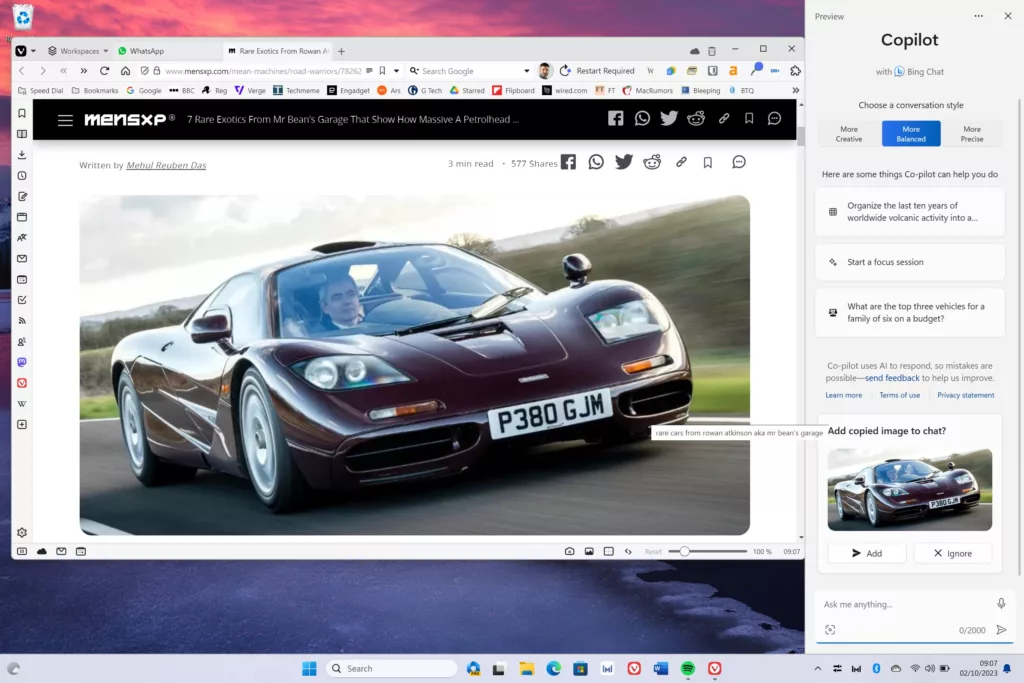This screenshot has height=683, width=1024.
Task: Open Vivaldi settings gear
Action: (22, 532)
